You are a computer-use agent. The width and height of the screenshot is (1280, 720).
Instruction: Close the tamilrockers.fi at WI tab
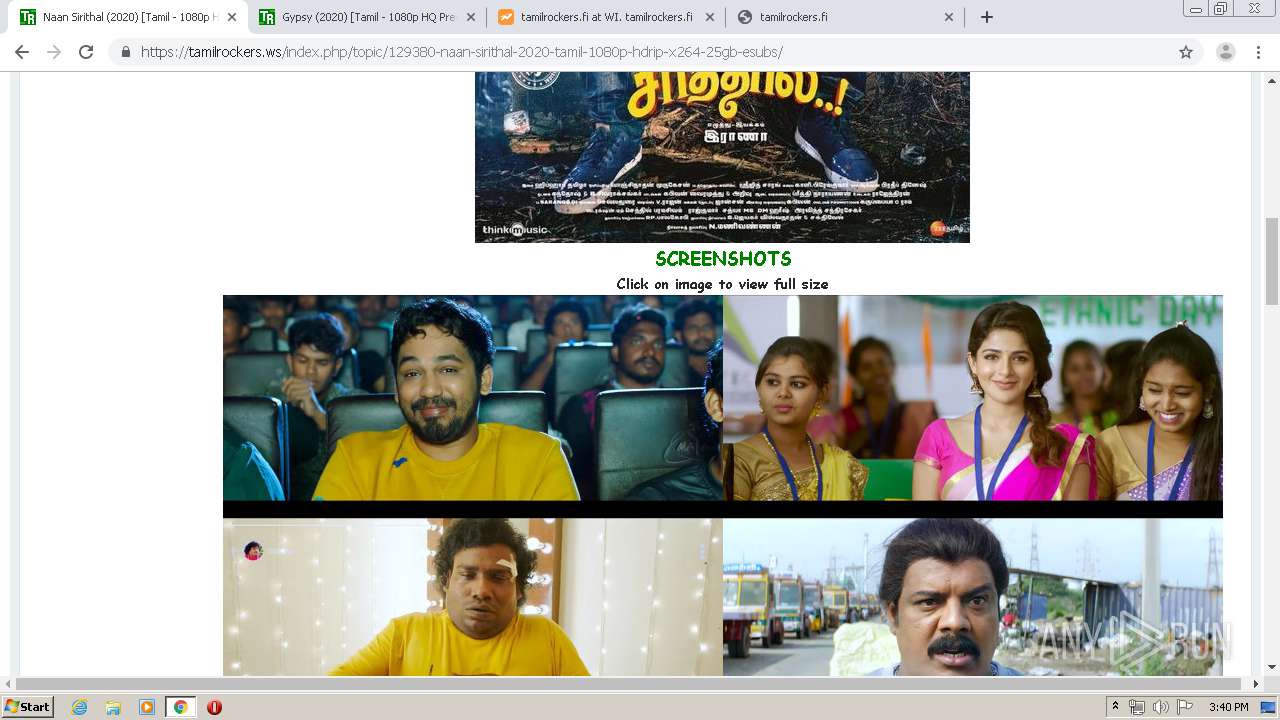[x=710, y=17]
